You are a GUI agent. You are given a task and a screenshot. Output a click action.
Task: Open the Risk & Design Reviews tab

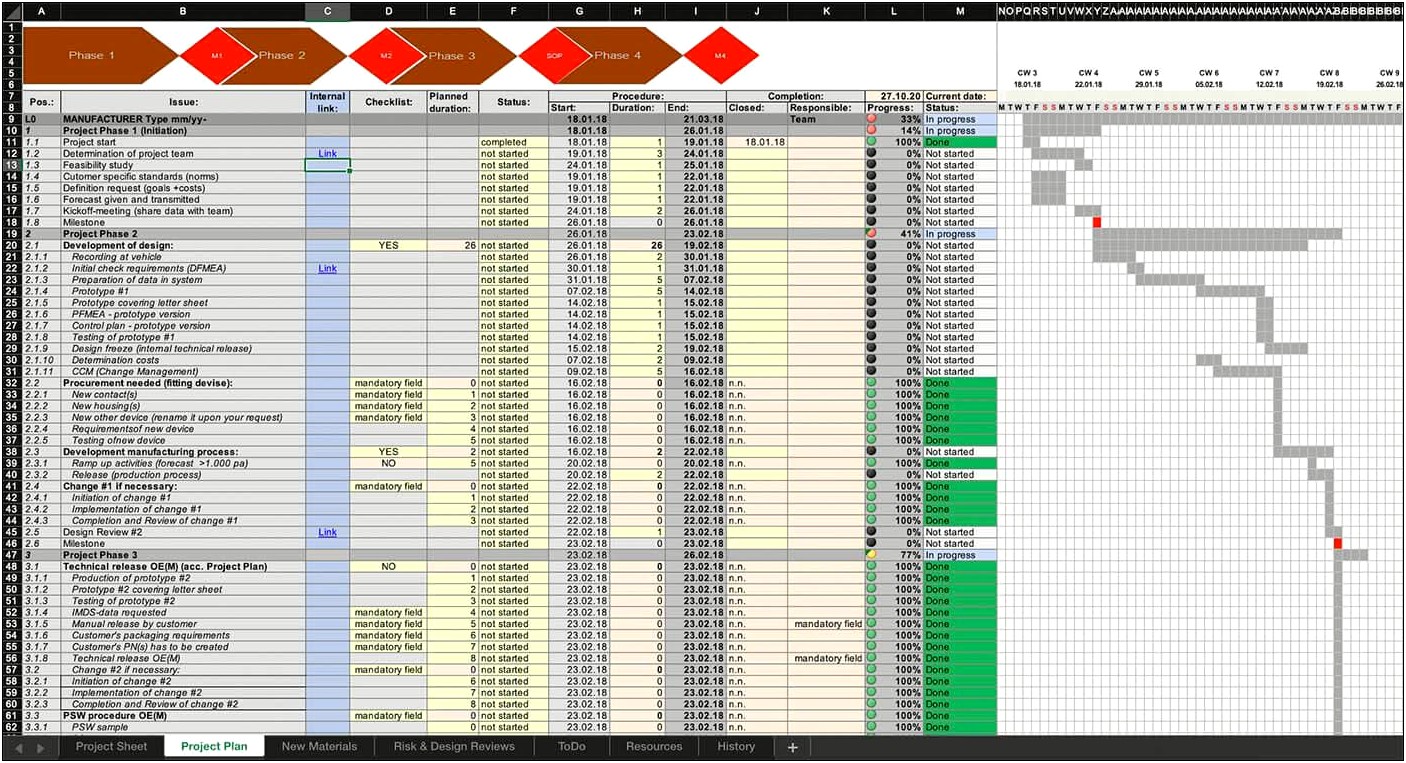tap(454, 747)
